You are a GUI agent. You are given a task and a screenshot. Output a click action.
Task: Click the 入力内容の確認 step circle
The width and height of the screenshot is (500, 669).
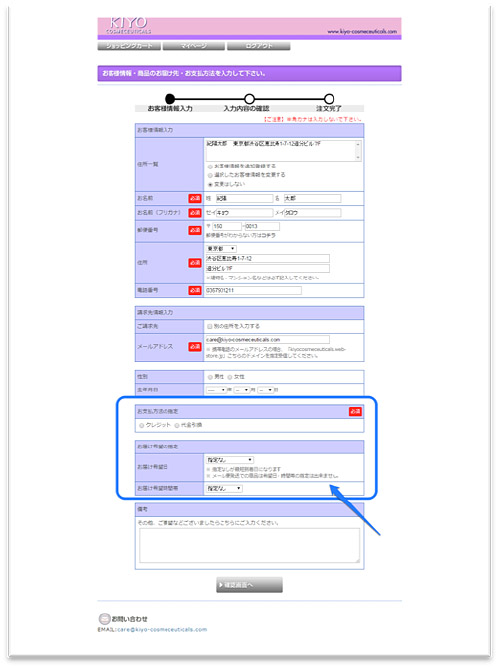click(249, 99)
